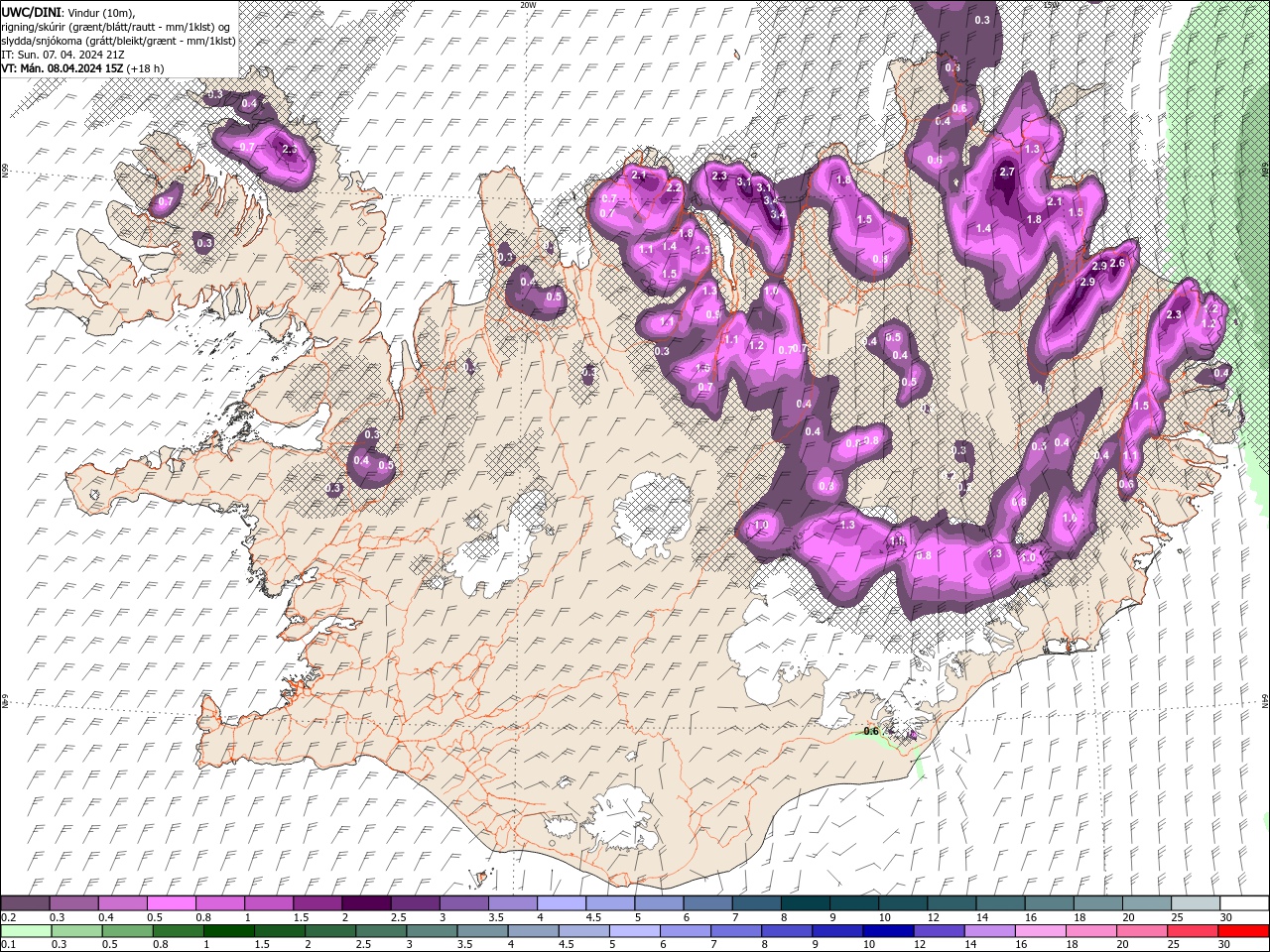Select the white swatch after 30 in the top row
The width and height of the screenshot is (1270, 952).
click(1244, 903)
